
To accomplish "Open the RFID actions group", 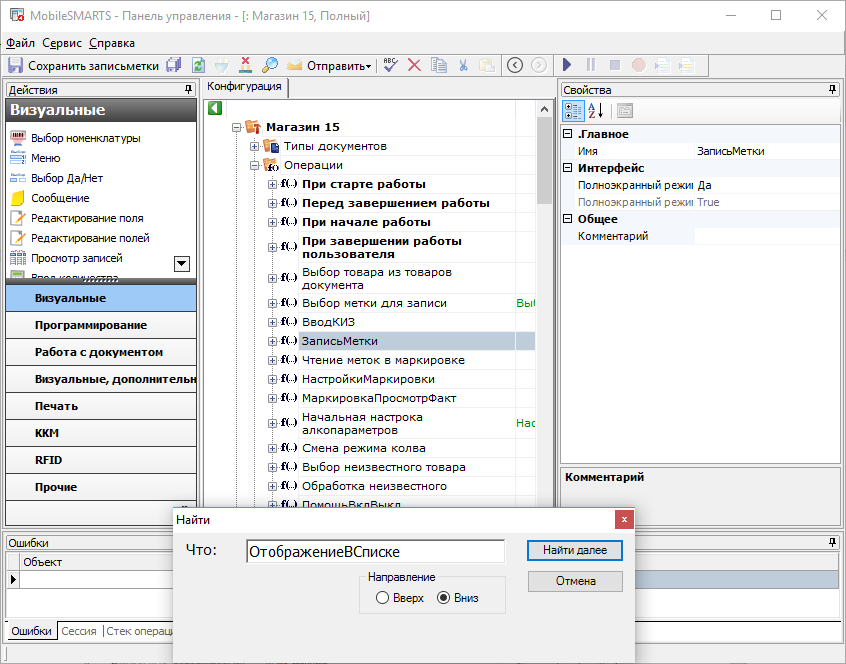I will (101, 460).
